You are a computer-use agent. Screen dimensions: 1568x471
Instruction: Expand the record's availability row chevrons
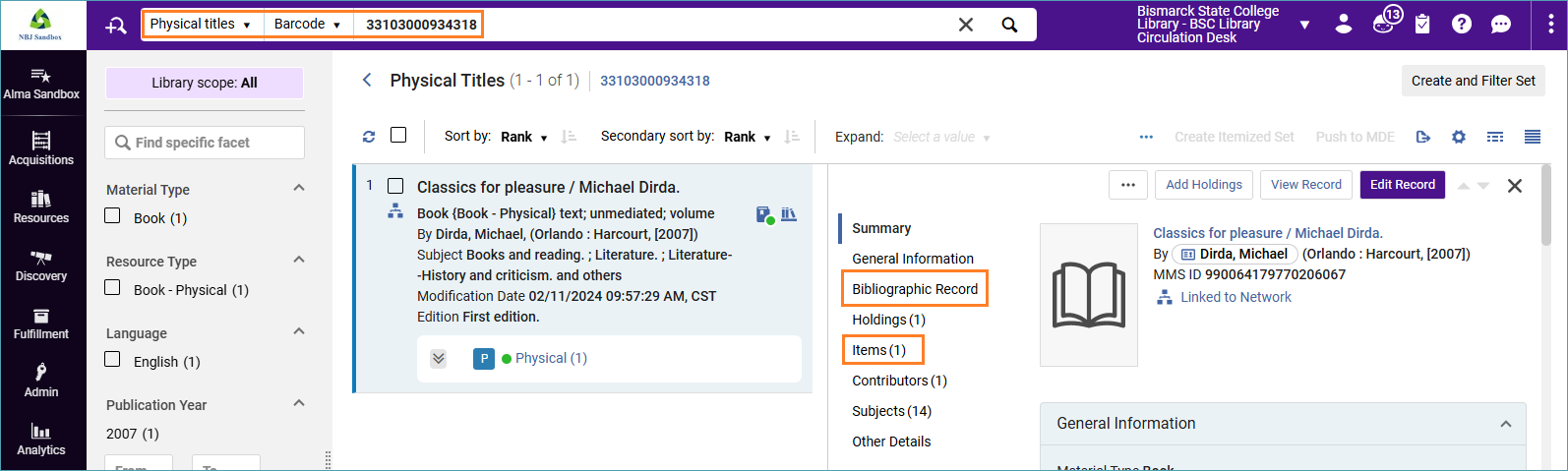point(439,359)
